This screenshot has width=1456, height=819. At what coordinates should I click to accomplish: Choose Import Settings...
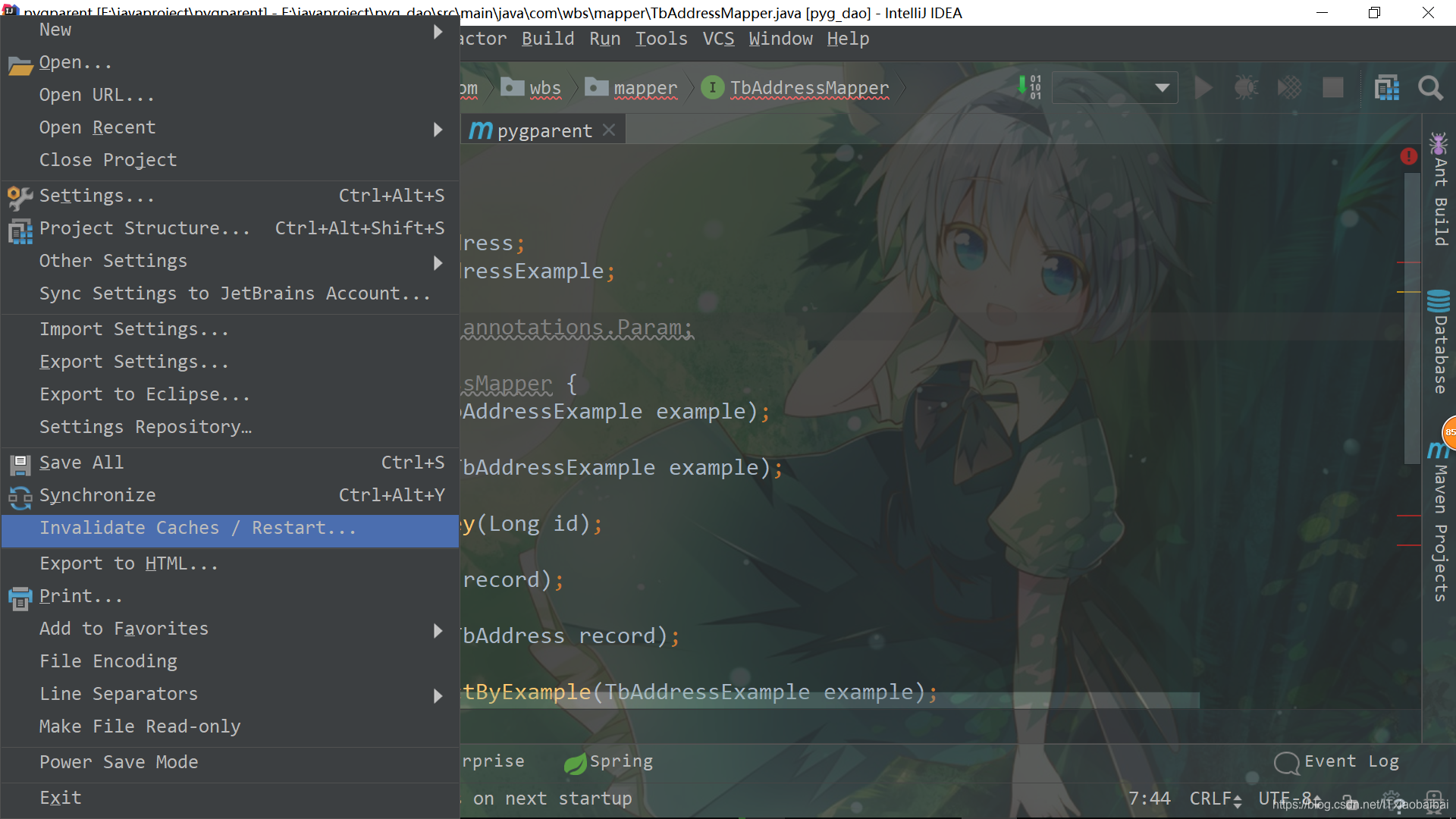(230, 329)
